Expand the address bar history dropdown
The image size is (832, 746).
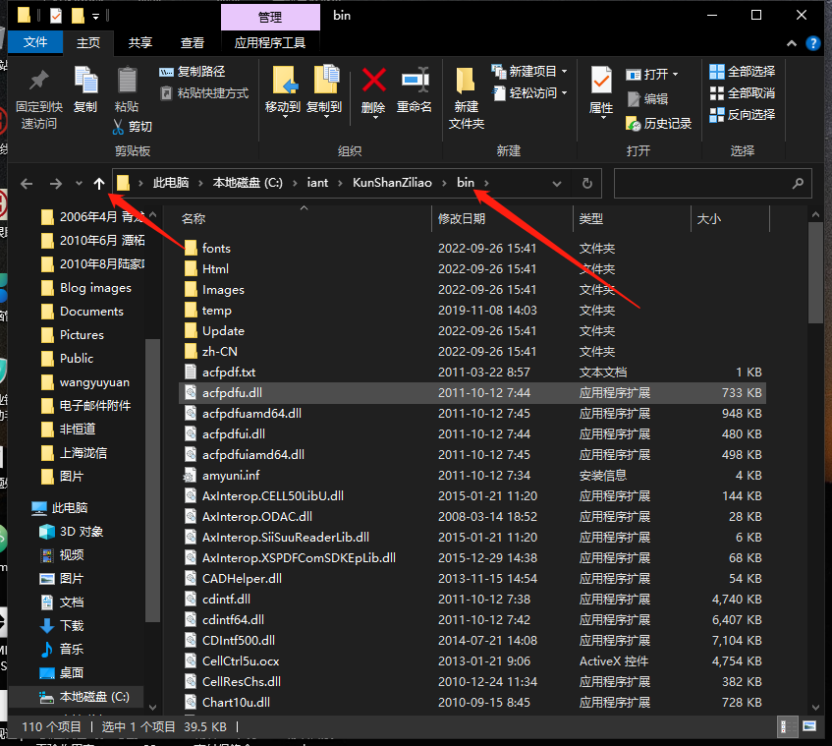coord(557,184)
